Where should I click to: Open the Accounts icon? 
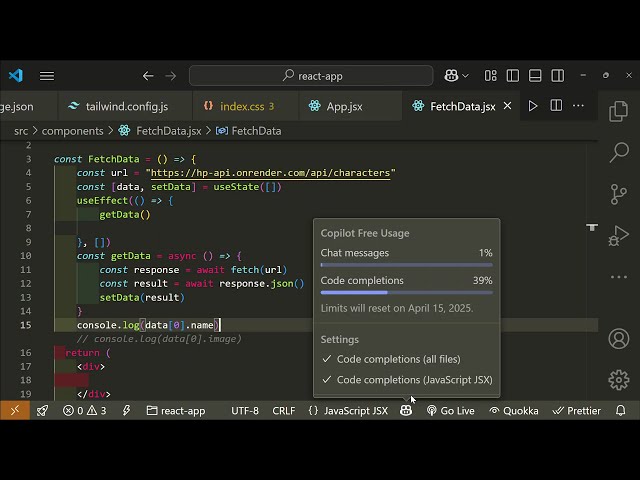[x=619, y=338]
